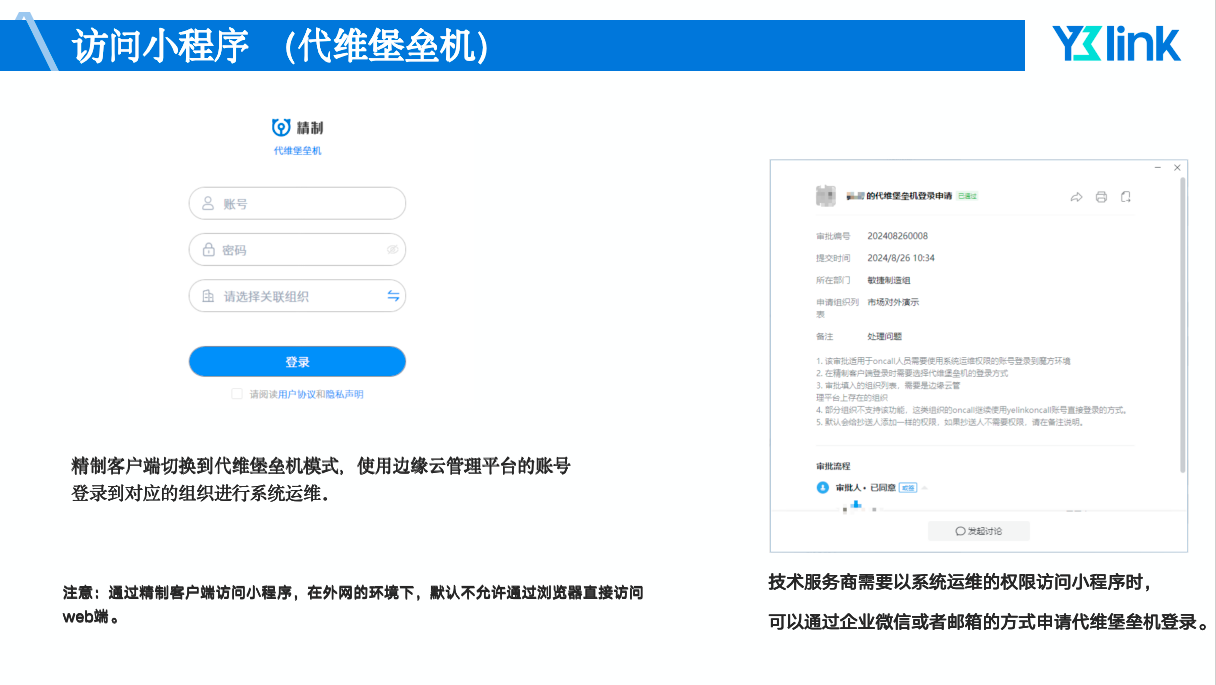
Task: Open the 隐私声明 privacy statement link
Action: click(x=344, y=394)
